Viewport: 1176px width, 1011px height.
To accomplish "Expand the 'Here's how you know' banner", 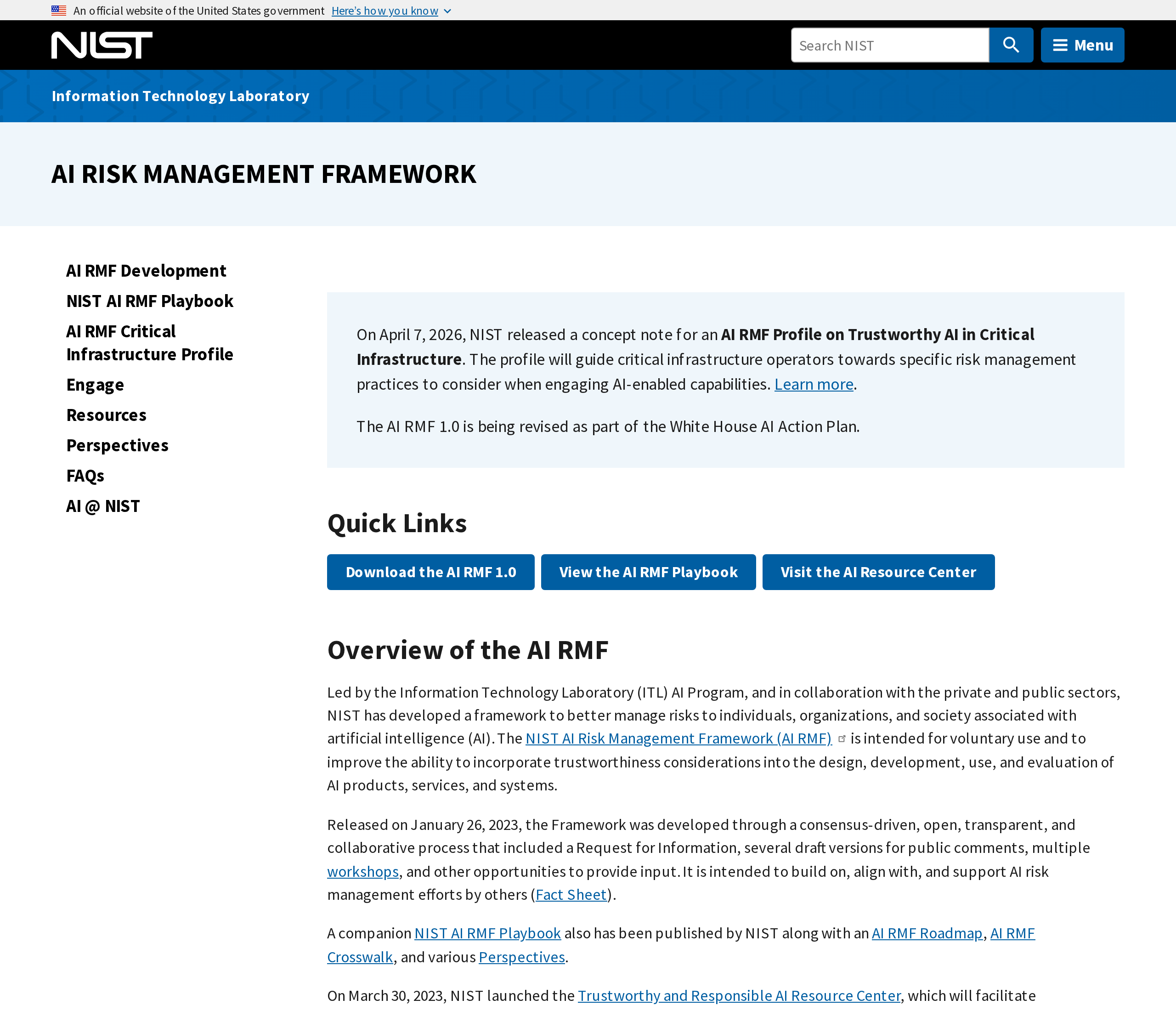I will click(391, 11).
